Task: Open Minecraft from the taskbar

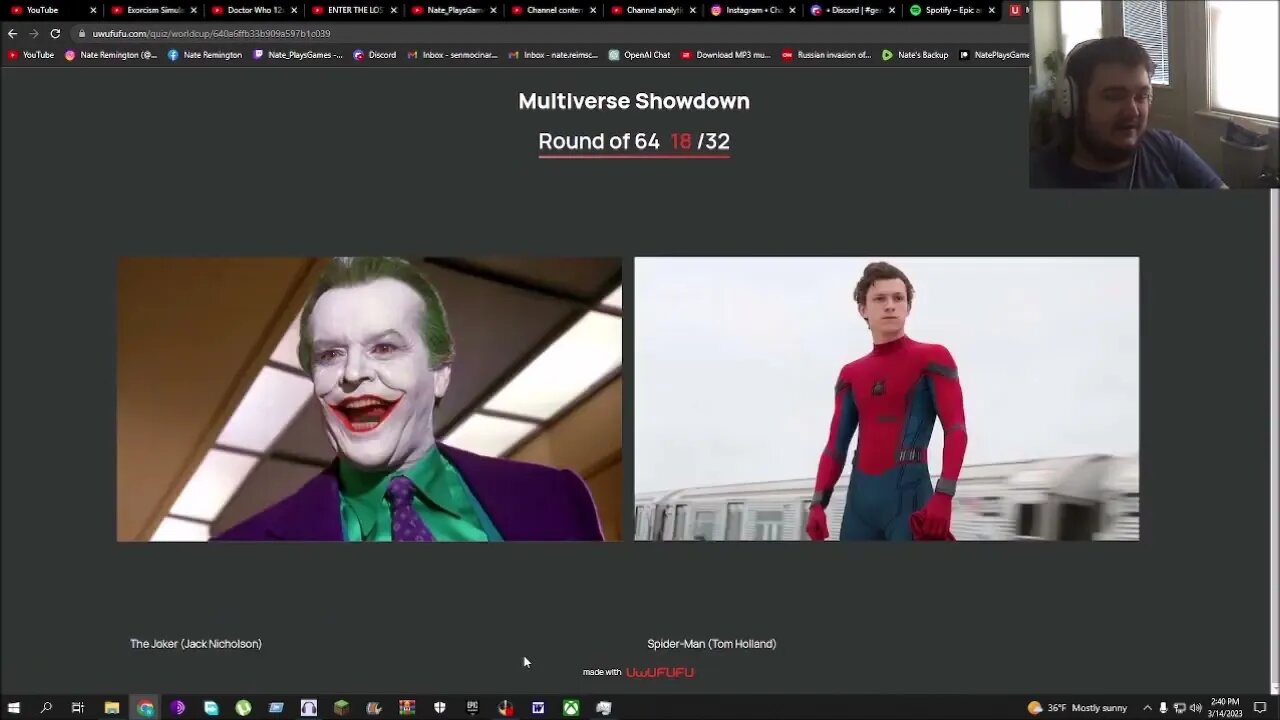Action: pos(341,708)
